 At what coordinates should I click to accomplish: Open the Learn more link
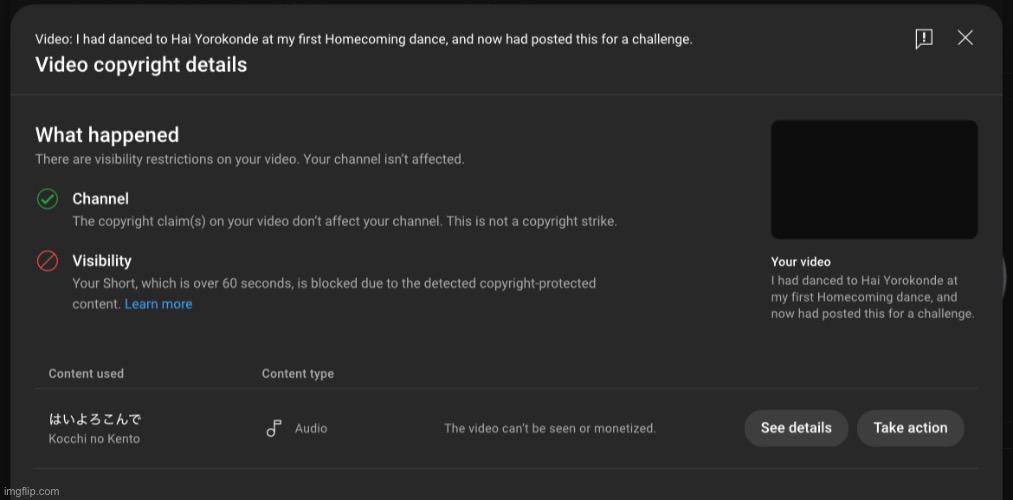[x=158, y=304]
